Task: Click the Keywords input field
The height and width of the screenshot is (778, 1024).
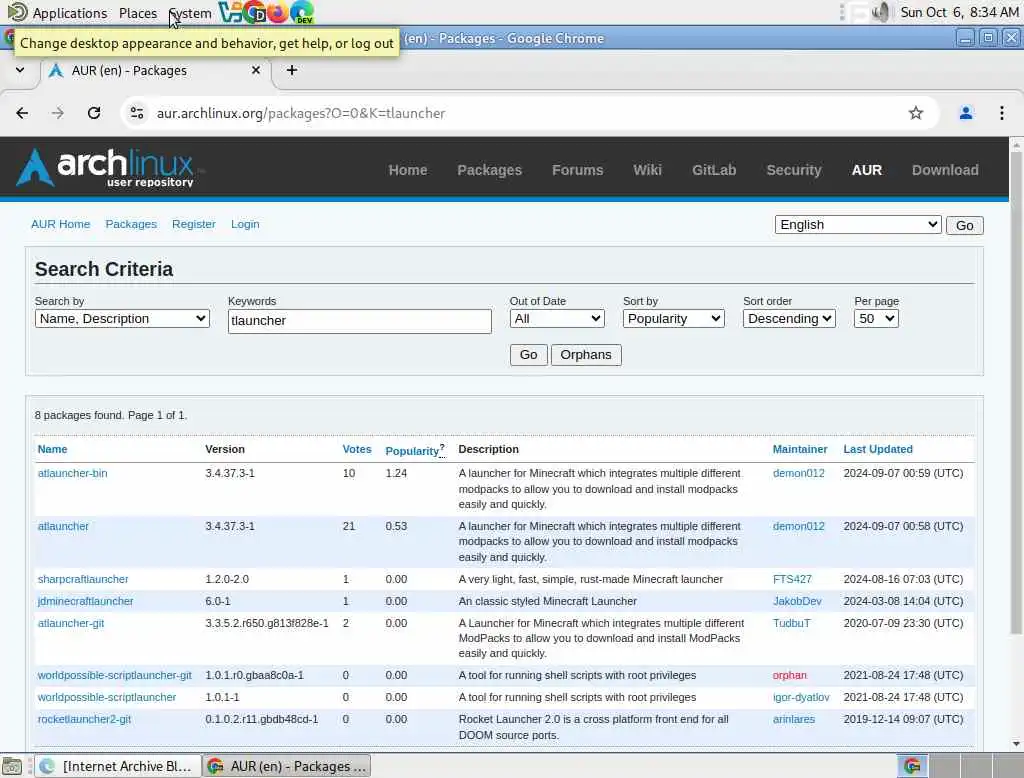Action: coord(360,321)
